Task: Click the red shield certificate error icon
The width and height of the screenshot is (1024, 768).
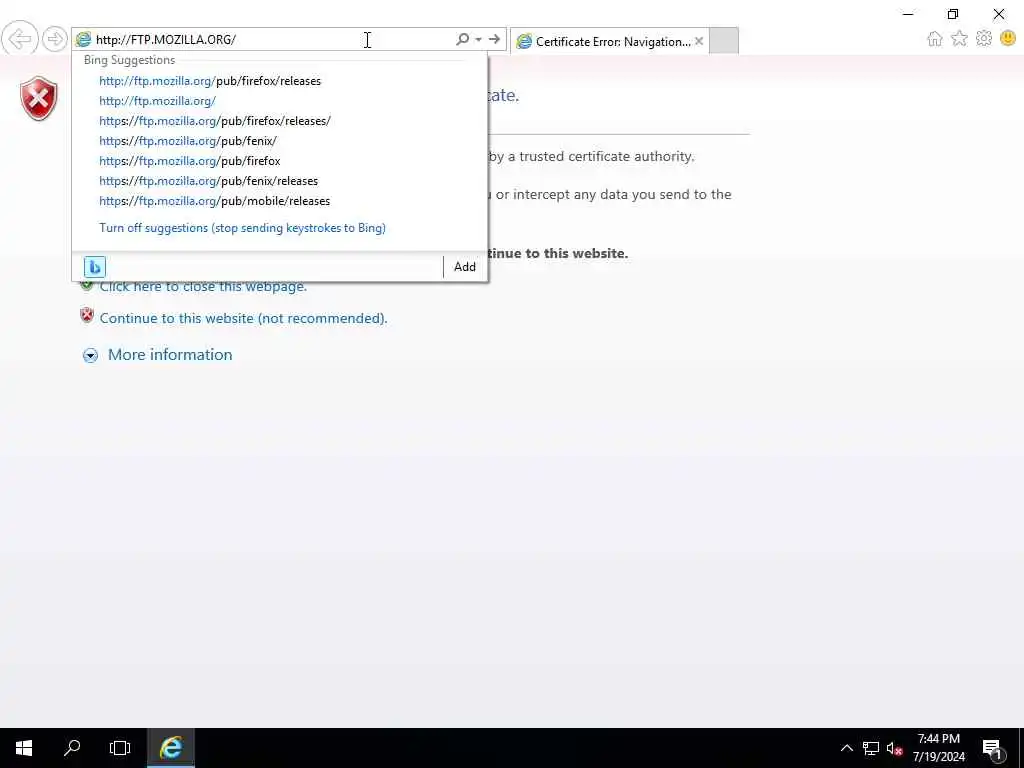Action: [39, 99]
